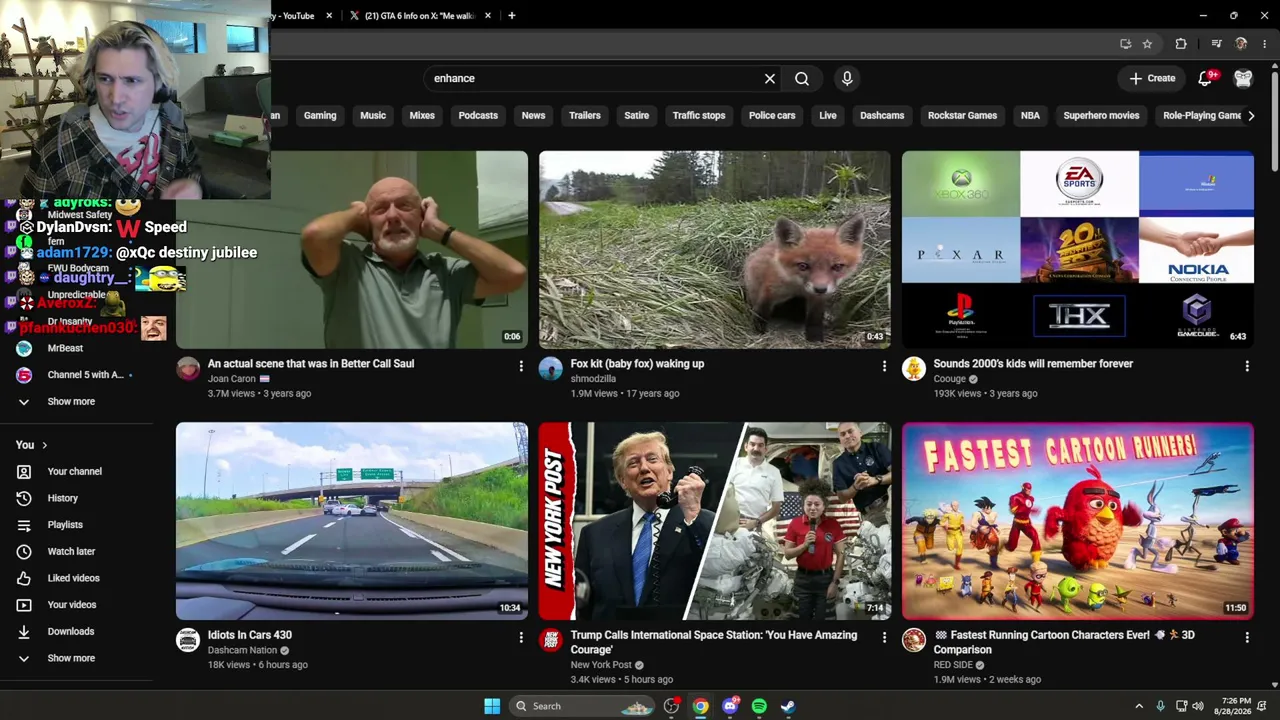Install the YouTube app via address bar icon
The height and width of the screenshot is (720, 1280).
[1126, 44]
